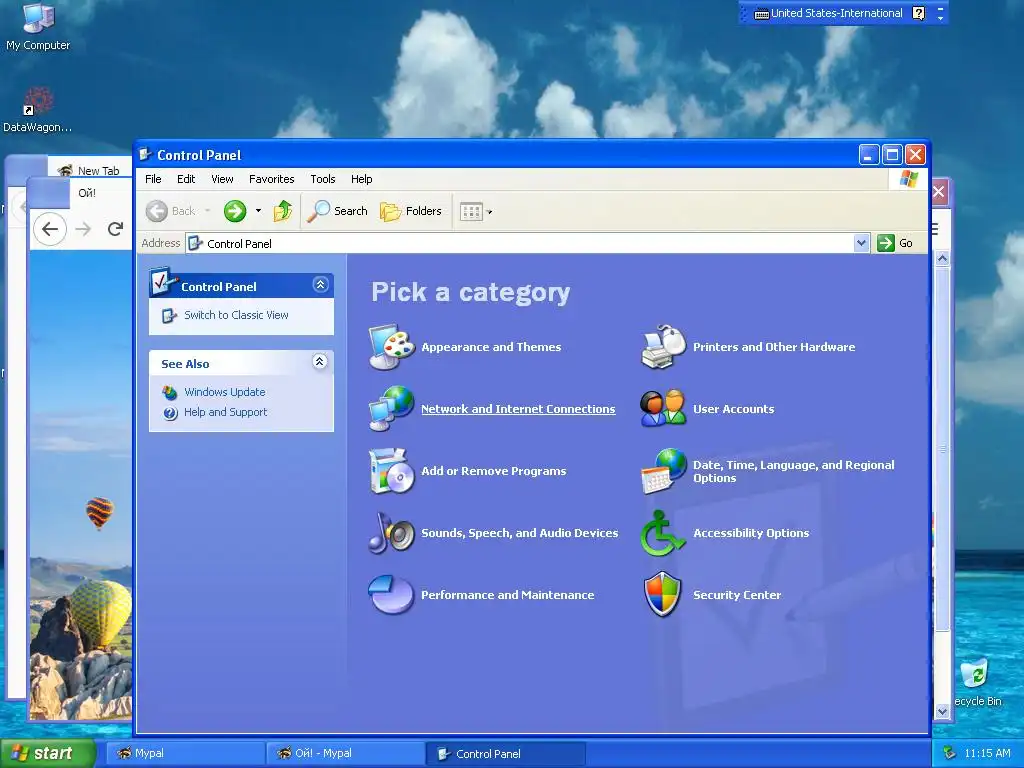Collapse the See Also sidebar section

[319, 362]
